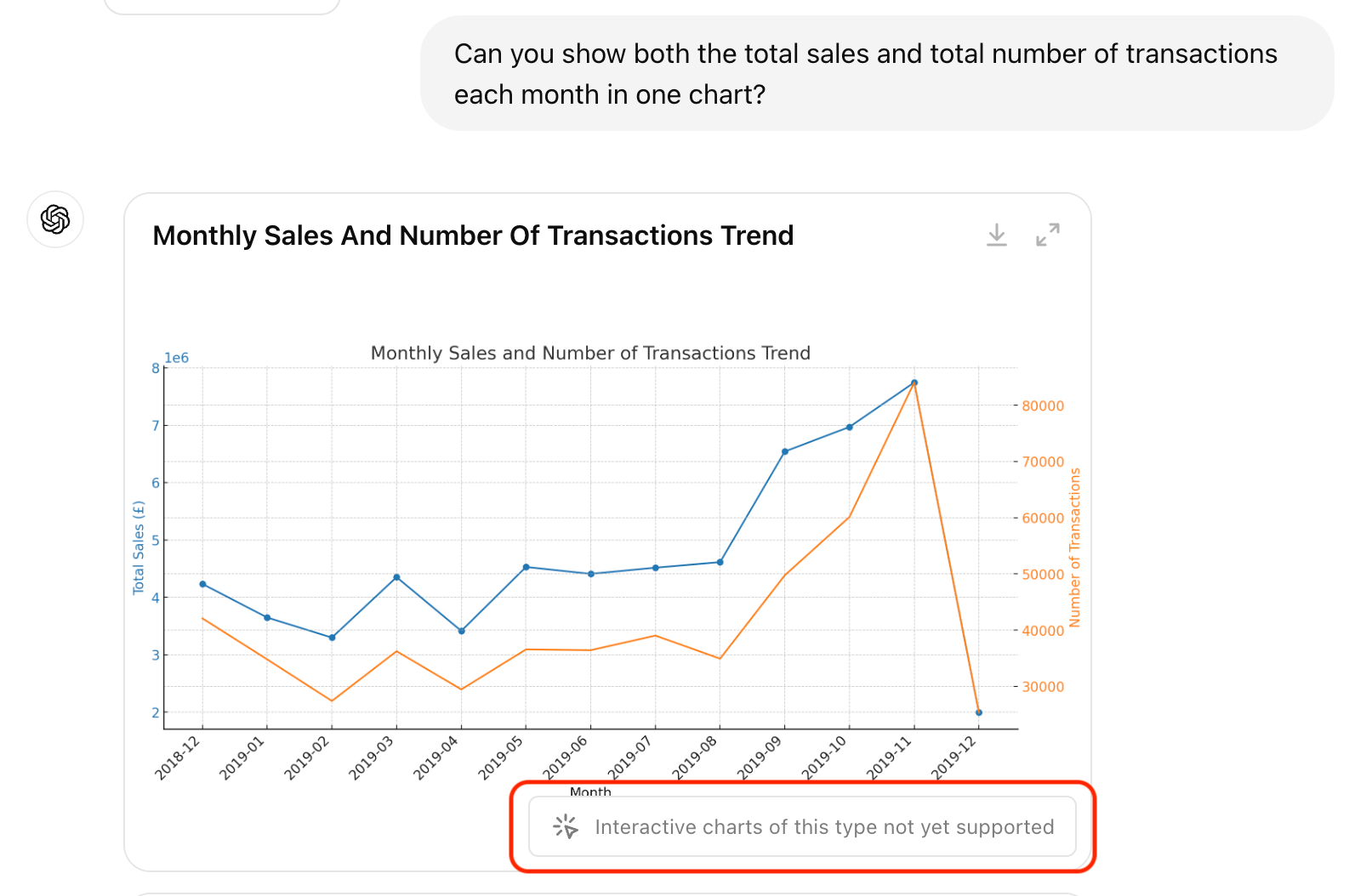This screenshot has width=1366, height=896.
Task: Click the blue data point for 2018-12
Action: coord(202,584)
